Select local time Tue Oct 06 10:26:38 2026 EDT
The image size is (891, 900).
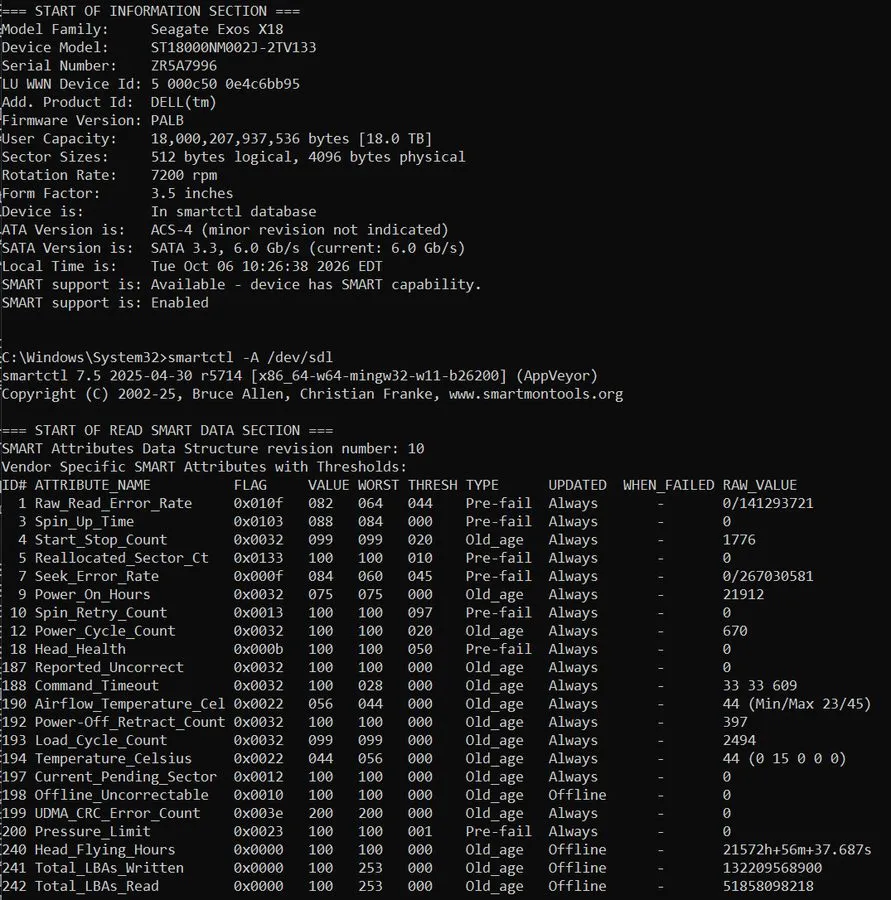[266, 266]
